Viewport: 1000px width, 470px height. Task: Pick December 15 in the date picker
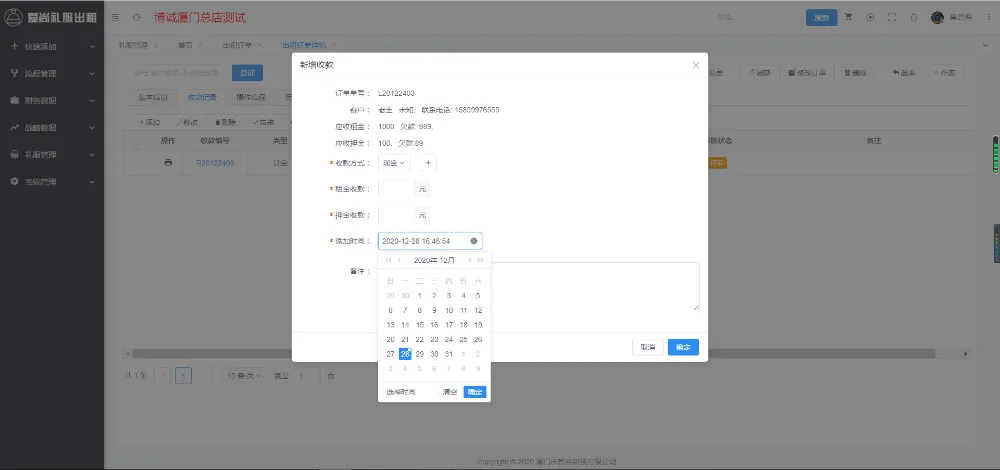tap(420, 325)
